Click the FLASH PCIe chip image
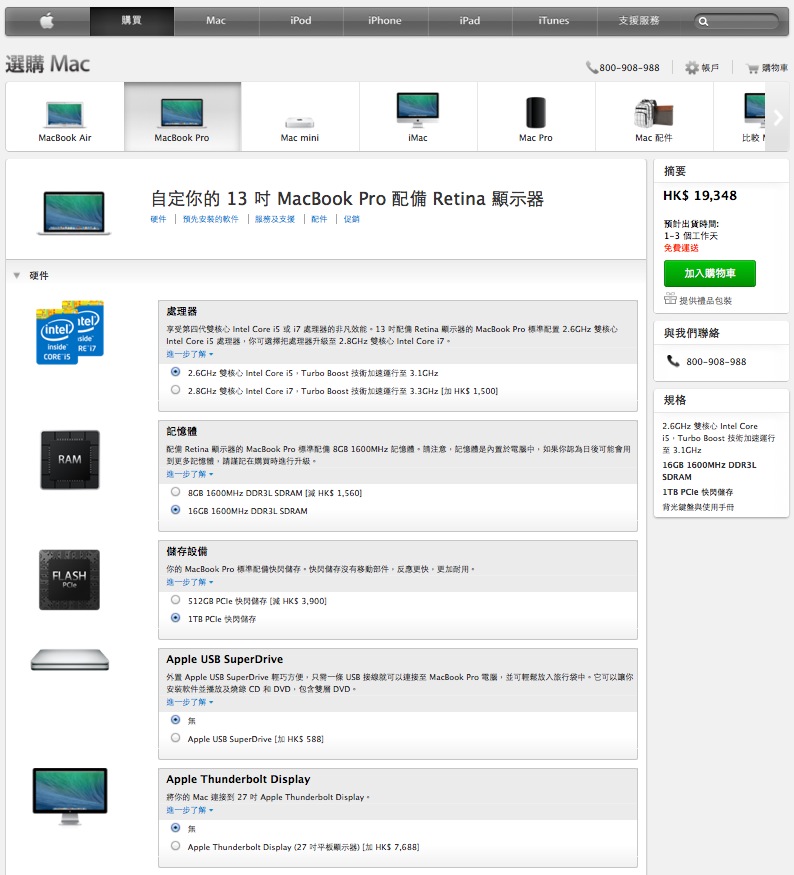The width and height of the screenshot is (794, 875). click(x=69, y=580)
